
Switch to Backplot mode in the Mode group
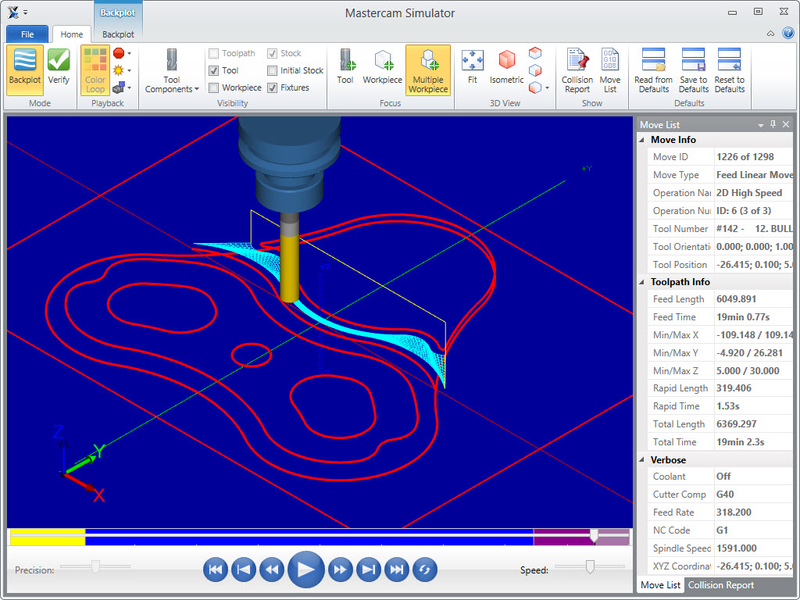tap(24, 70)
